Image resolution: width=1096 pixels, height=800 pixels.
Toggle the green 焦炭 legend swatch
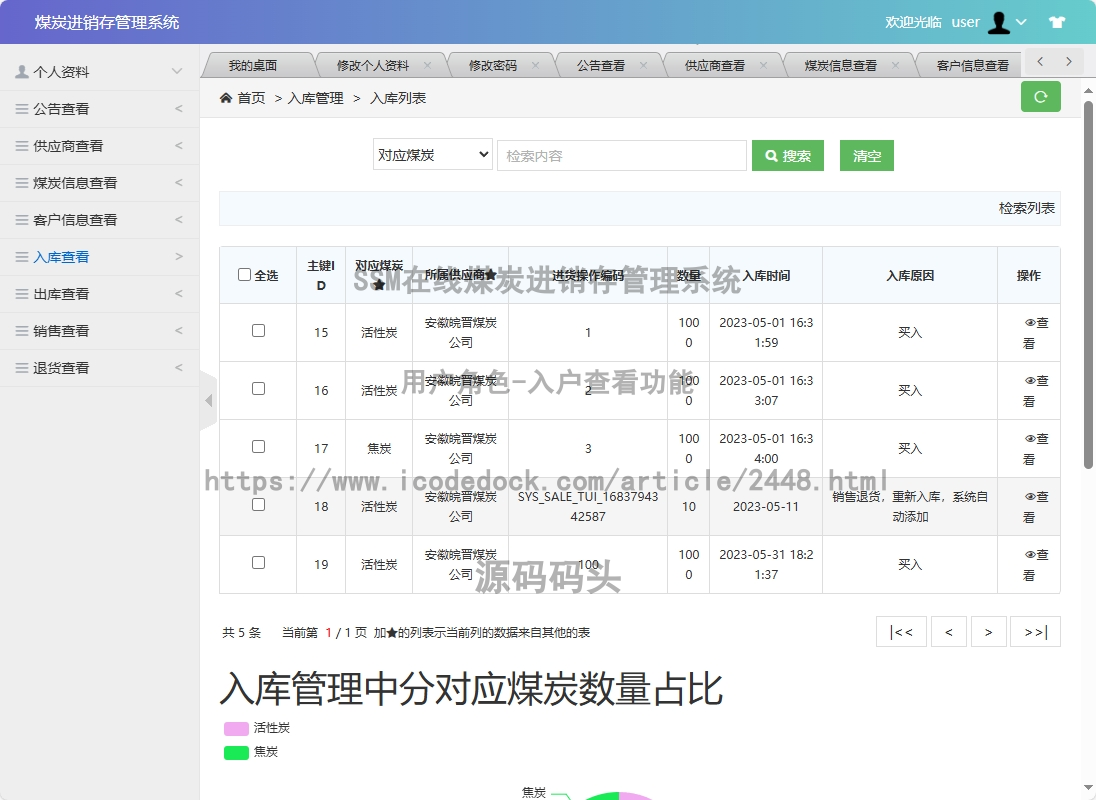coord(236,752)
